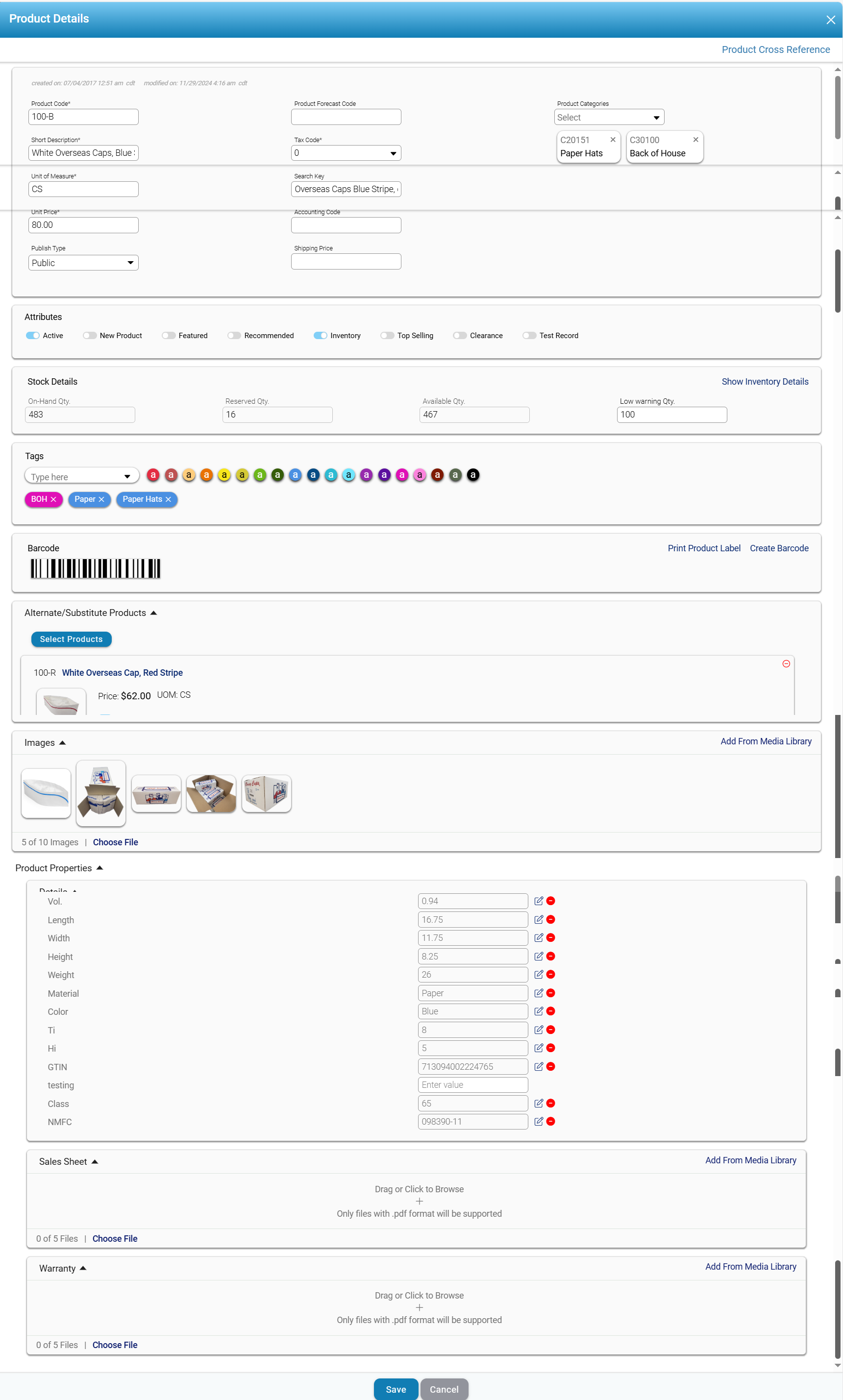843x1400 pixels.
Task: Delete the NMFC property using red icon
Action: click(x=550, y=1122)
